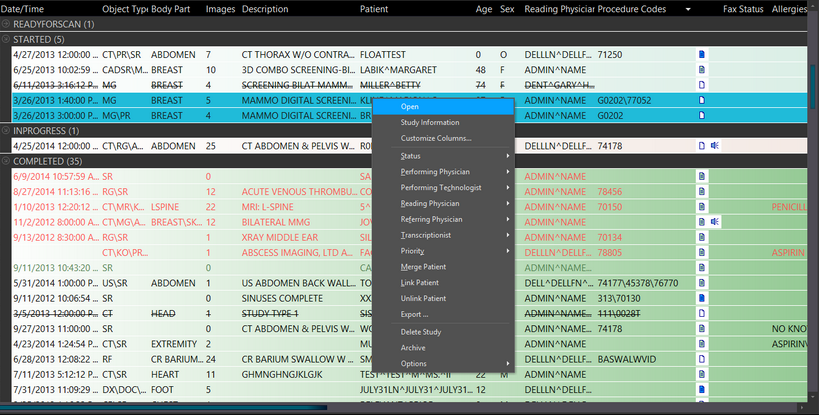Collapse the STARTED (5) group
The width and height of the screenshot is (819, 415).
coord(7,39)
